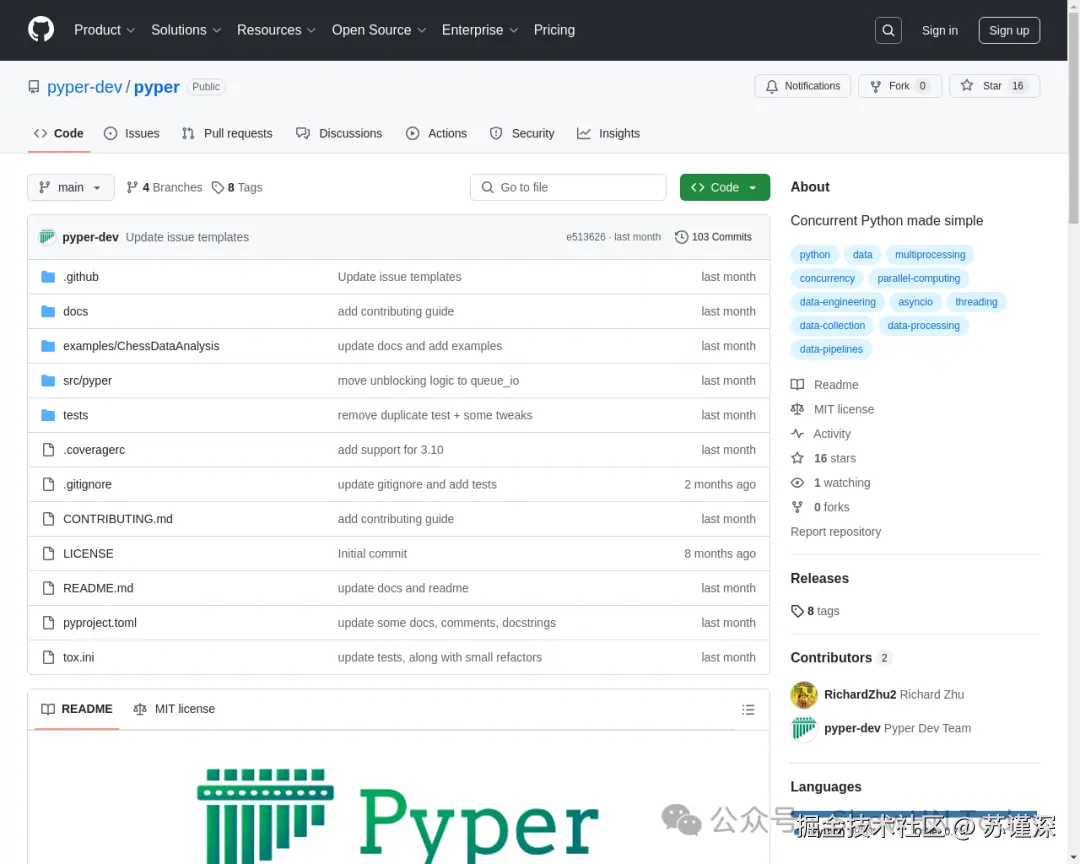Image resolution: width=1080 pixels, height=864 pixels.
Task: Star the pyper repository
Action: [x=994, y=86]
